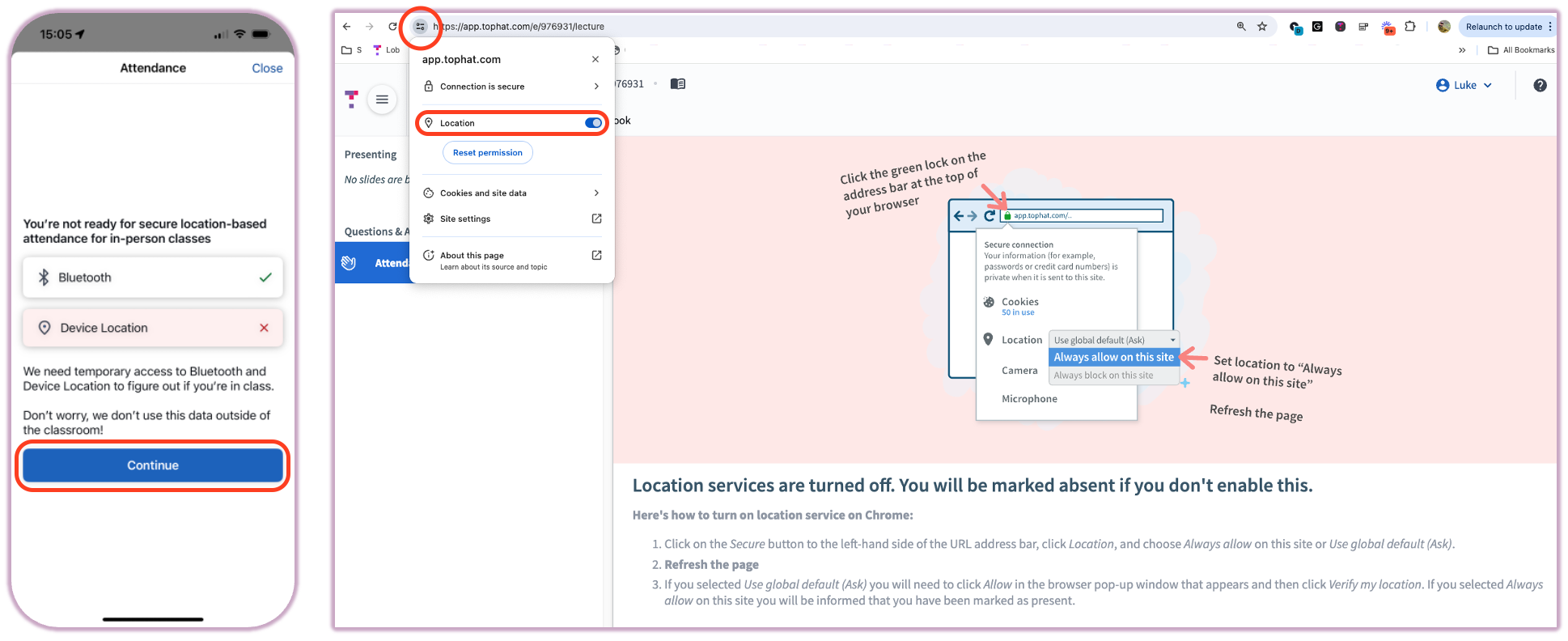Tap the Bluetooth permission row
The image size is (1568, 641).
pos(153,278)
